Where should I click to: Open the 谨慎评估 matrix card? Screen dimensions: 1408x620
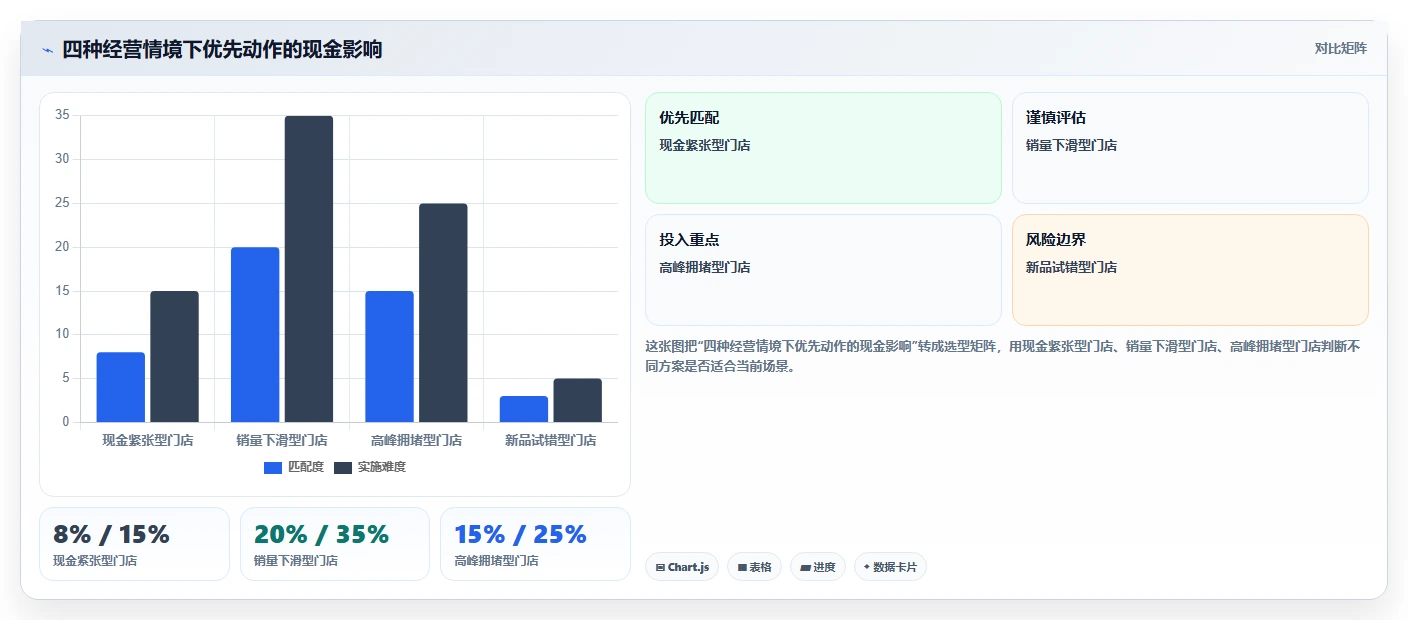[x=1190, y=148]
